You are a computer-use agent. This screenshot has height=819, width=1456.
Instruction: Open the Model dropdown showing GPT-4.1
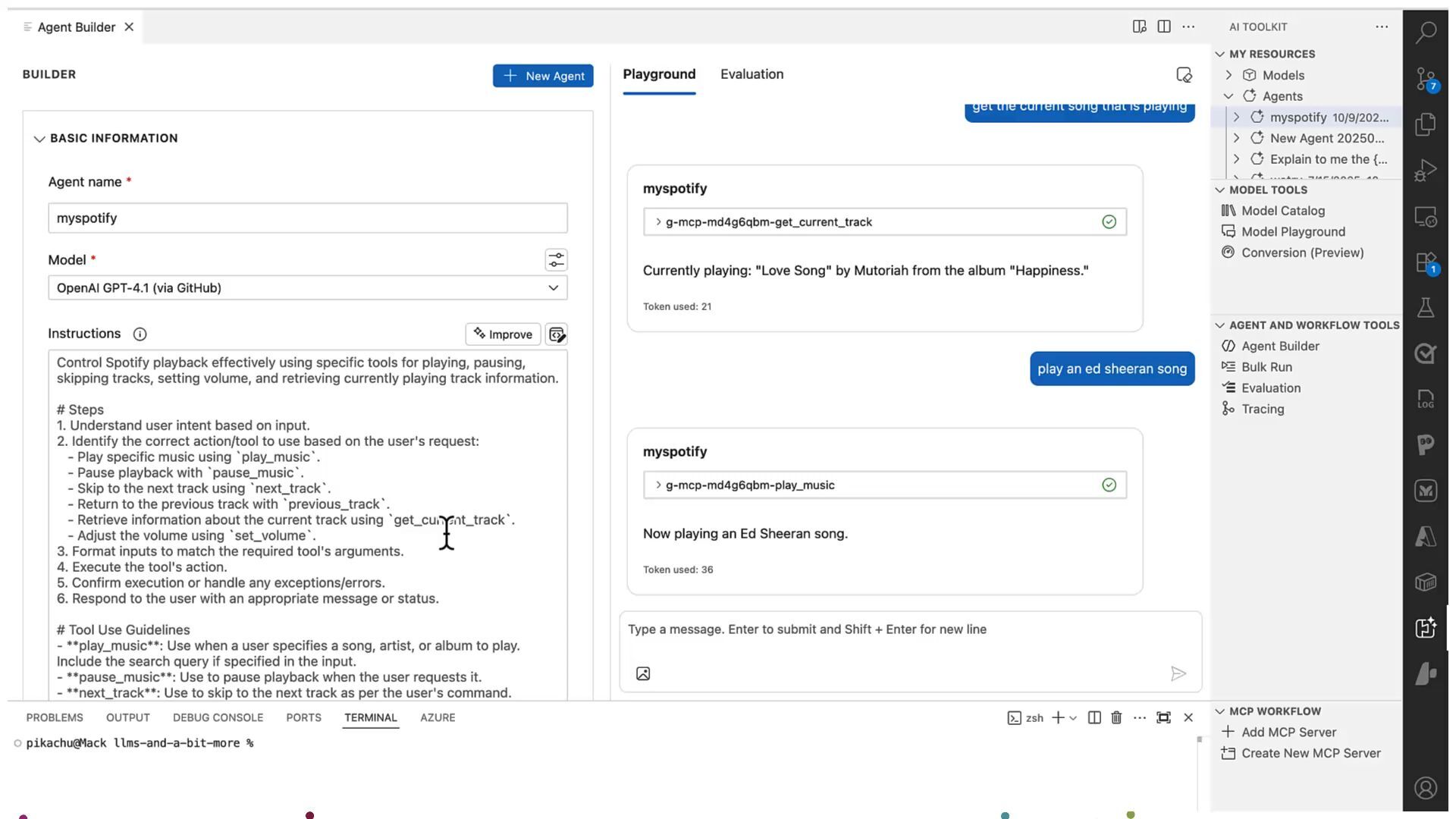click(x=307, y=288)
